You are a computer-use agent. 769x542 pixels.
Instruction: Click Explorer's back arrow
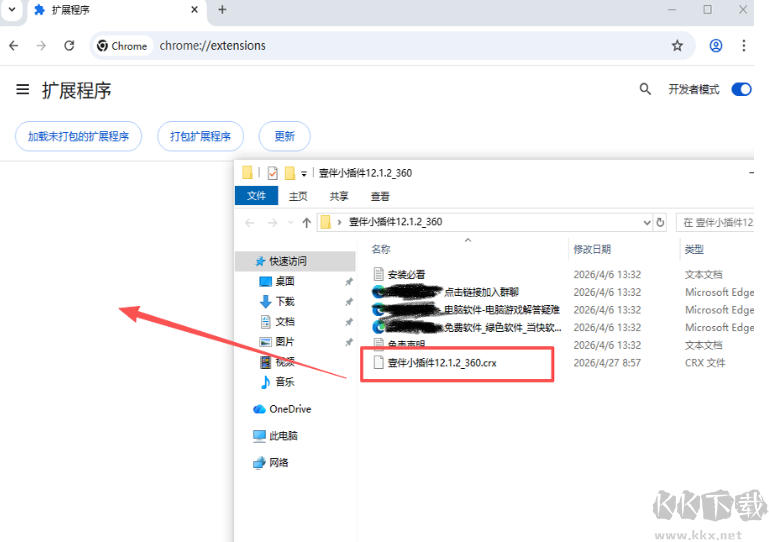(250, 223)
